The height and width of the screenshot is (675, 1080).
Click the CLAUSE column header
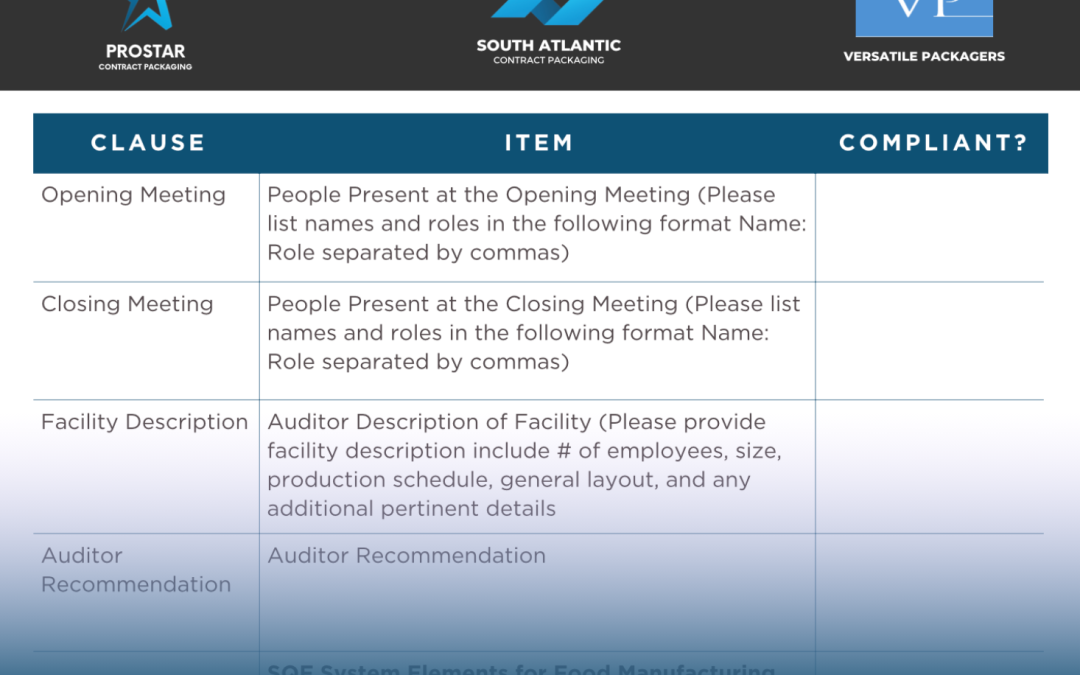point(148,143)
